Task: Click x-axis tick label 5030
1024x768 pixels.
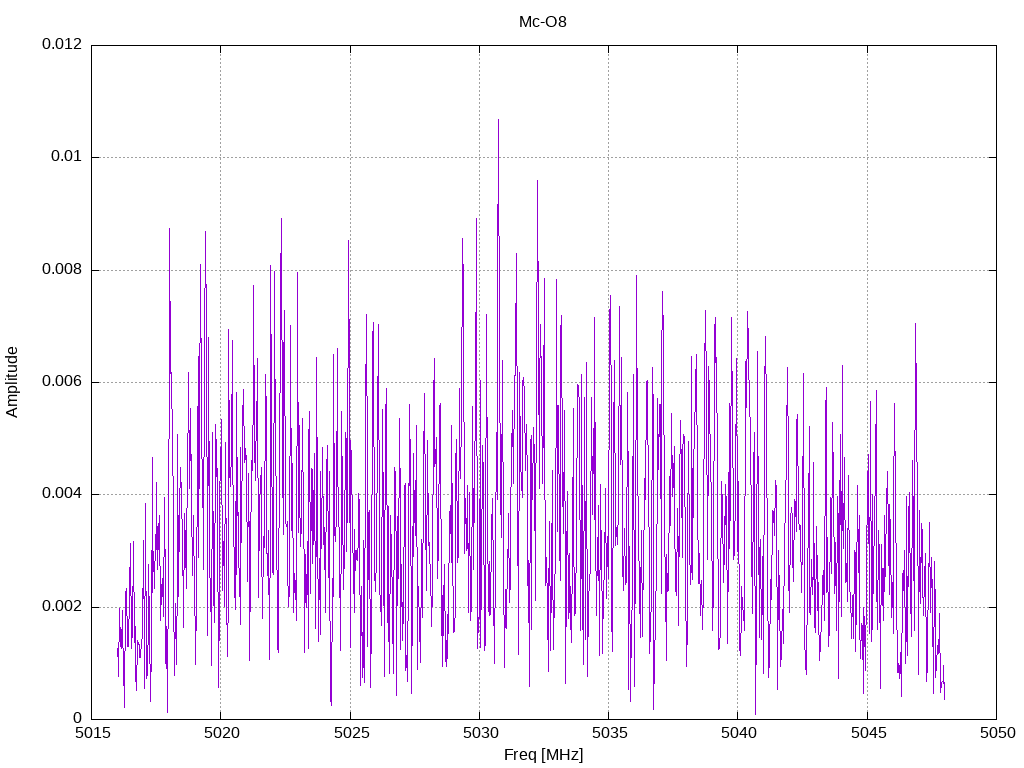Action: coord(480,733)
